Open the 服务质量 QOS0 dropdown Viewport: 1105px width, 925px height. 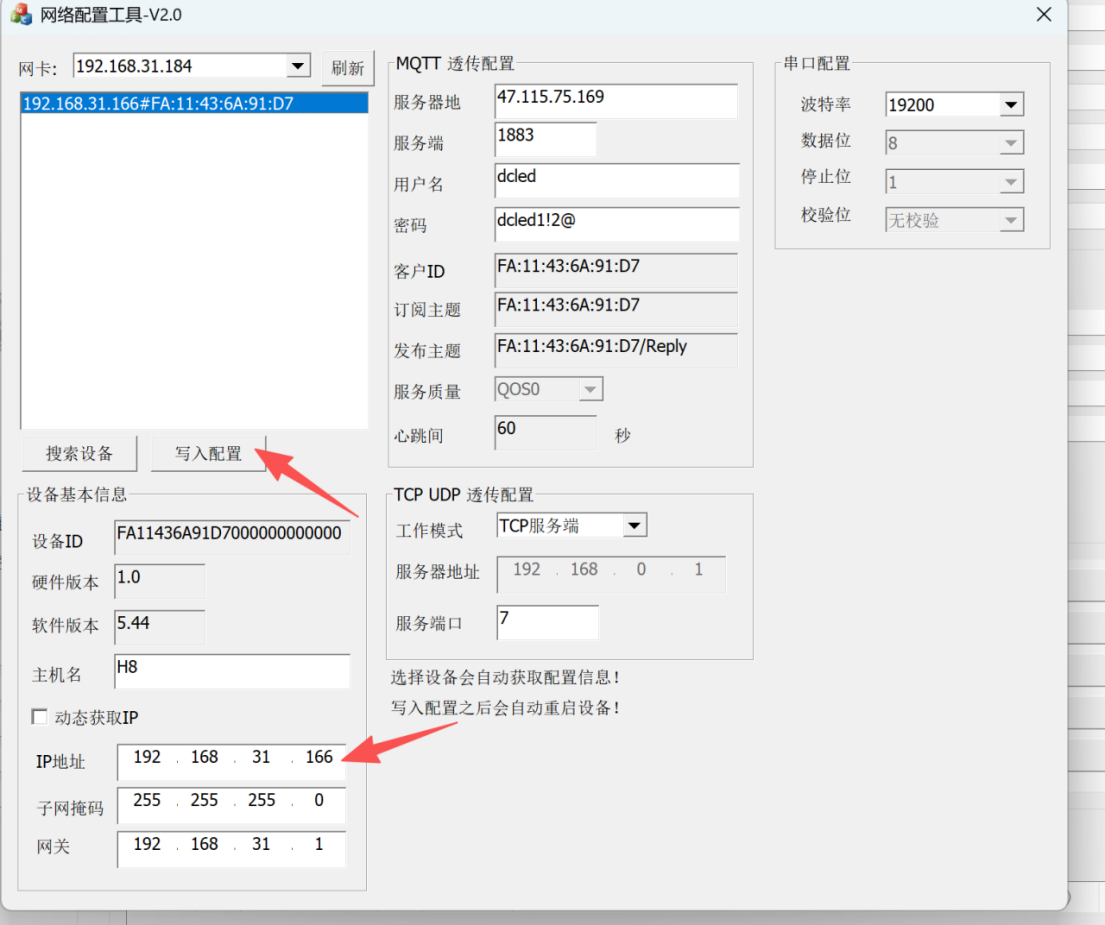[x=590, y=389]
